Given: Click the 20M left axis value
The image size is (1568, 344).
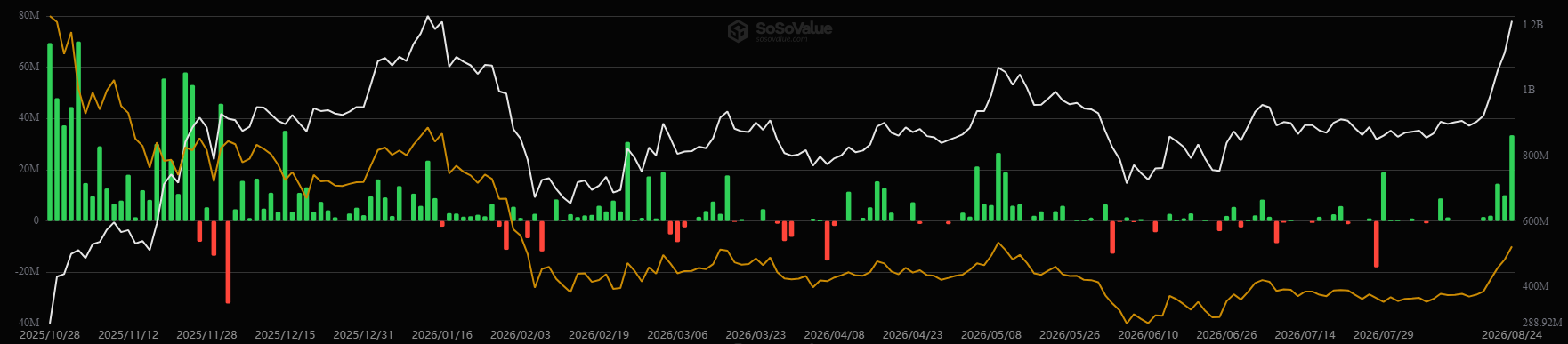Looking at the screenshot, I should point(28,169).
